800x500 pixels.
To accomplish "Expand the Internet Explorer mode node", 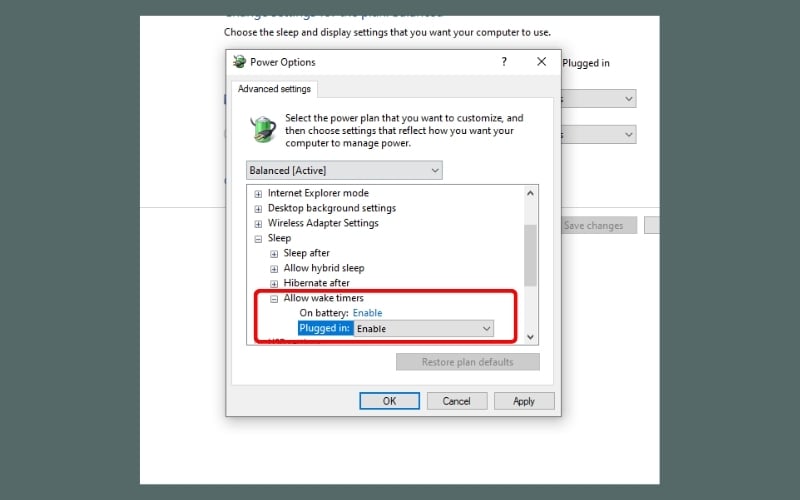I will (x=259, y=193).
